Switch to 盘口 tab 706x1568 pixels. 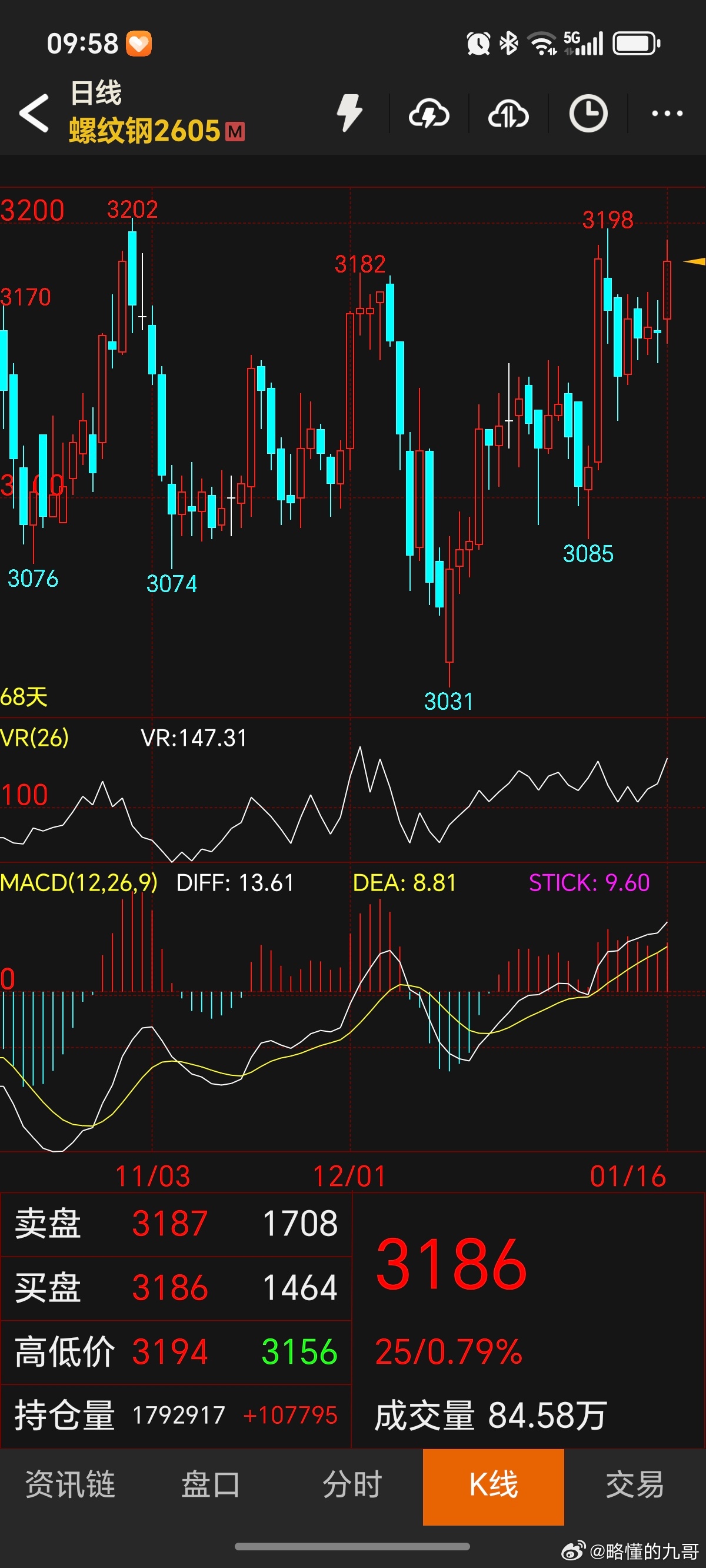coord(211,1483)
